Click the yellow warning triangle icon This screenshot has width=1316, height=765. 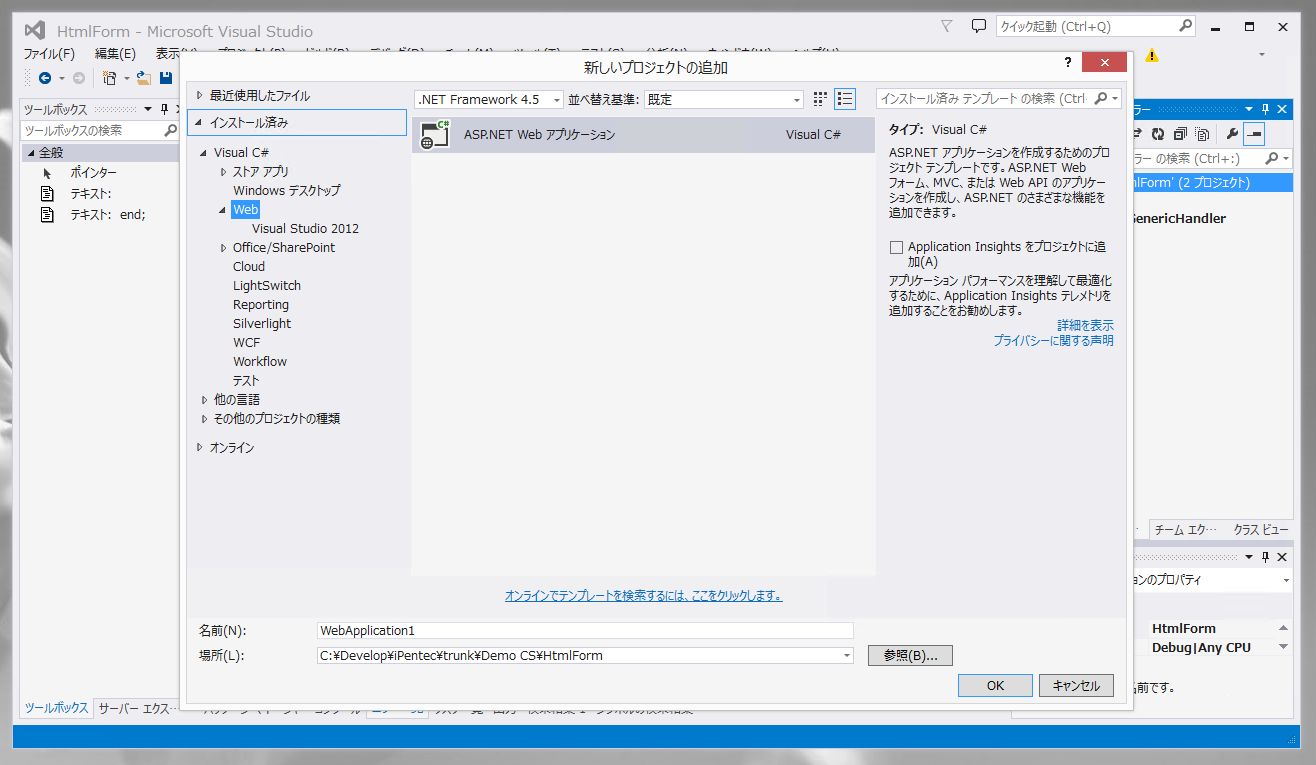(x=1152, y=55)
